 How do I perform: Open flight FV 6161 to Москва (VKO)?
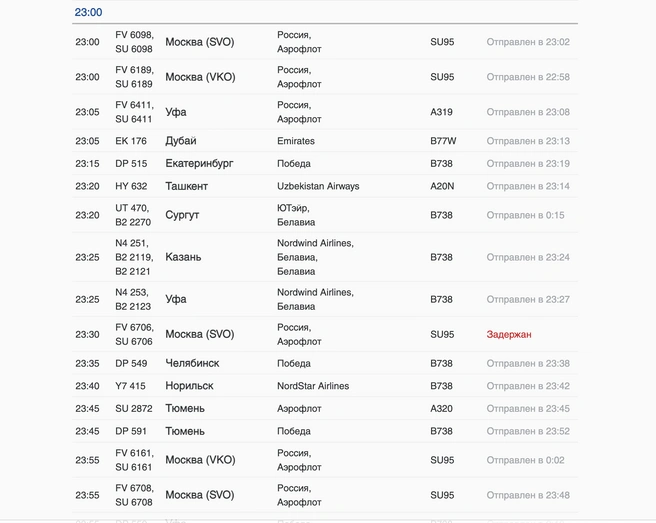[325, 460]
